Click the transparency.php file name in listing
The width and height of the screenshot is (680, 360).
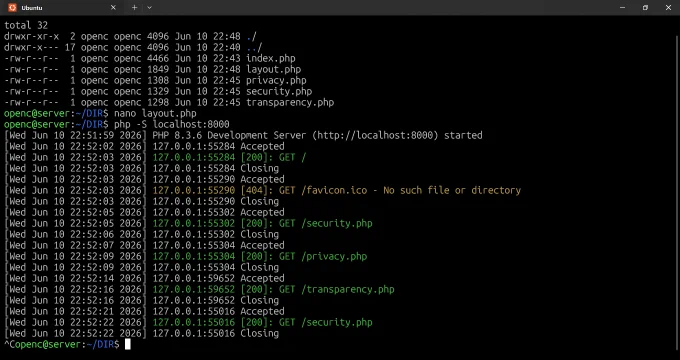[x=290, y=103]
